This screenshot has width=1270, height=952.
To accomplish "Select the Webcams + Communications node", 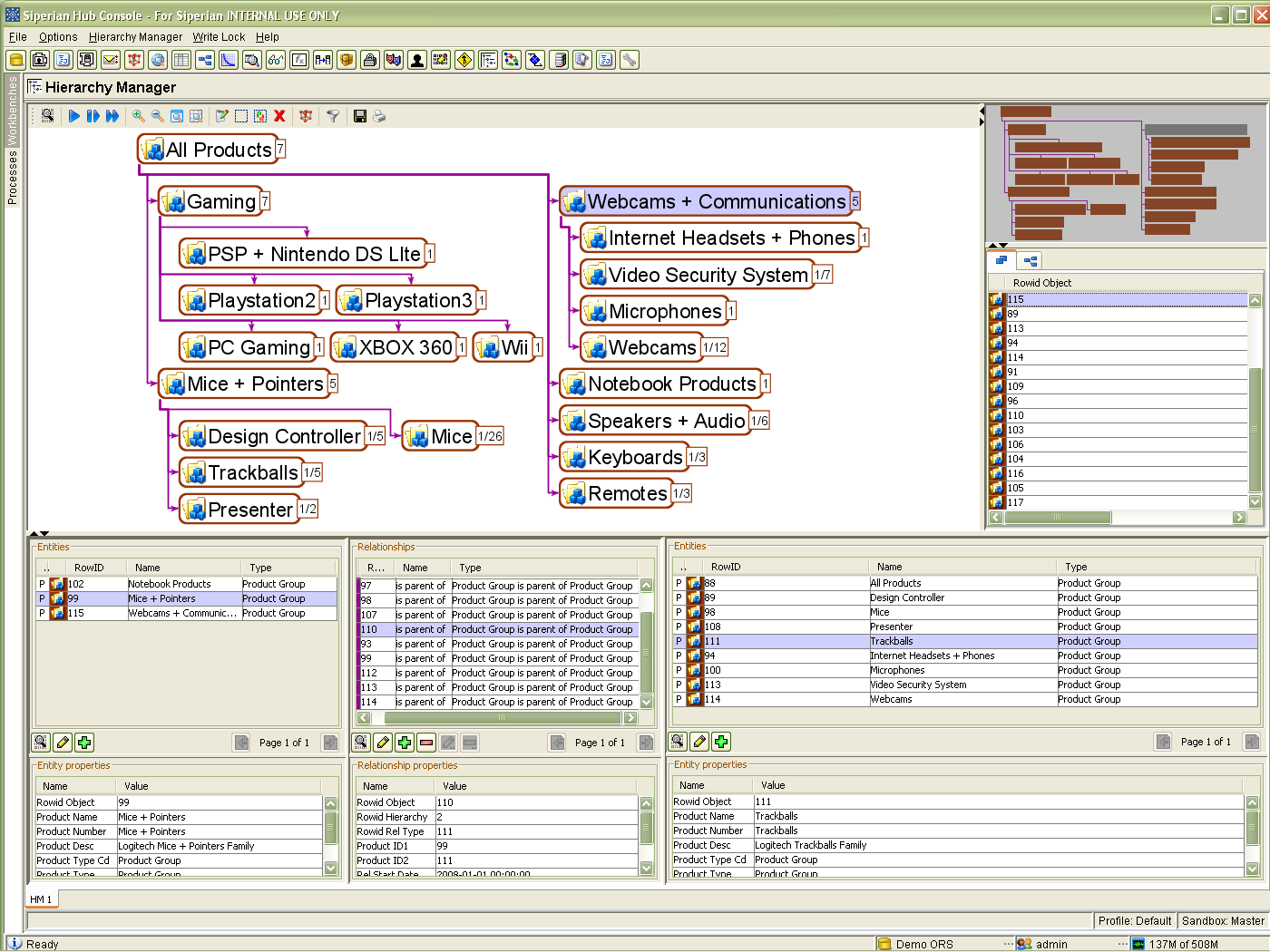I will click(706, 201).
